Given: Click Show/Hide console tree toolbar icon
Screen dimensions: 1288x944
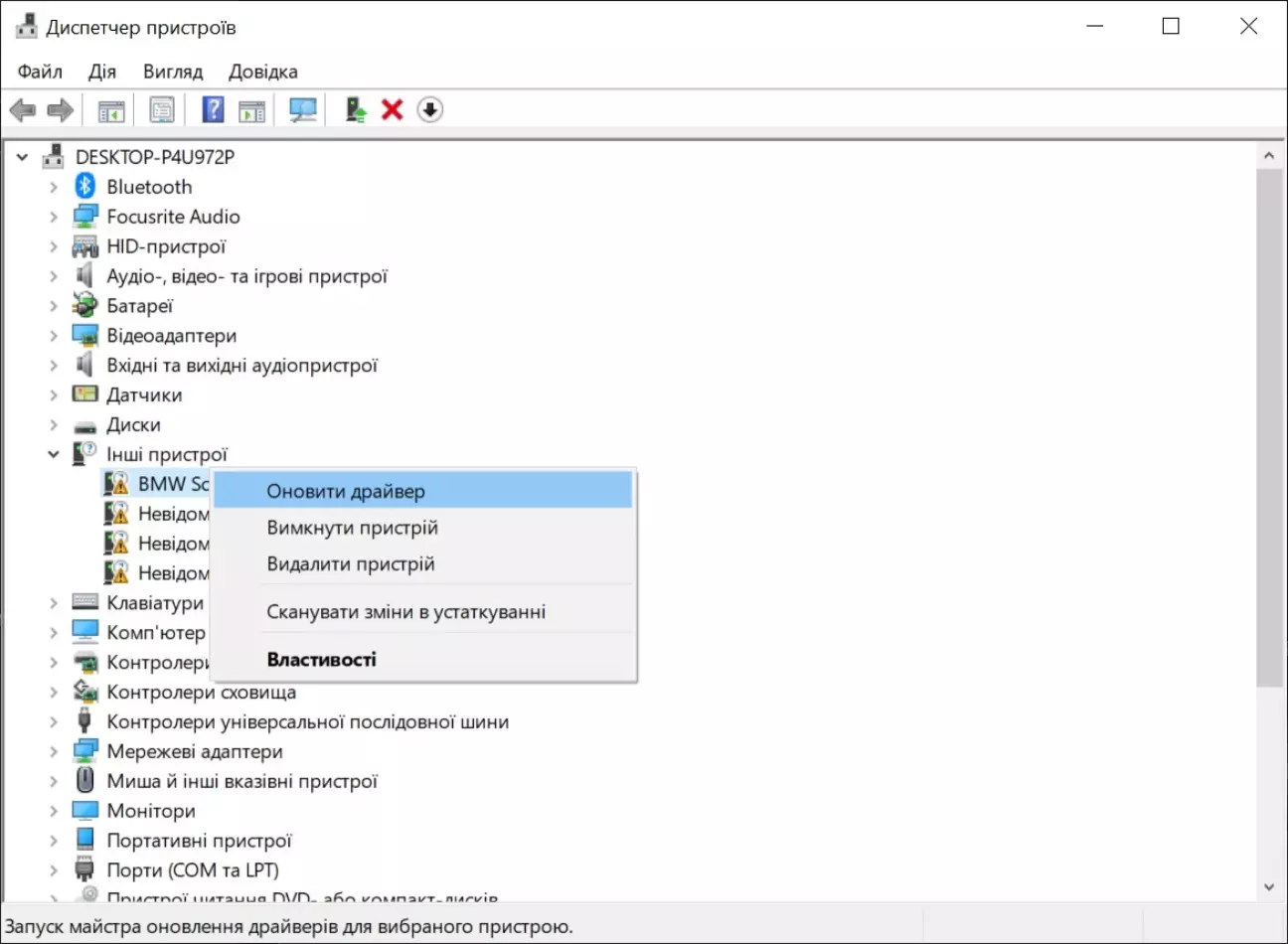Looking at the screenshot, I should click(111, 110).
